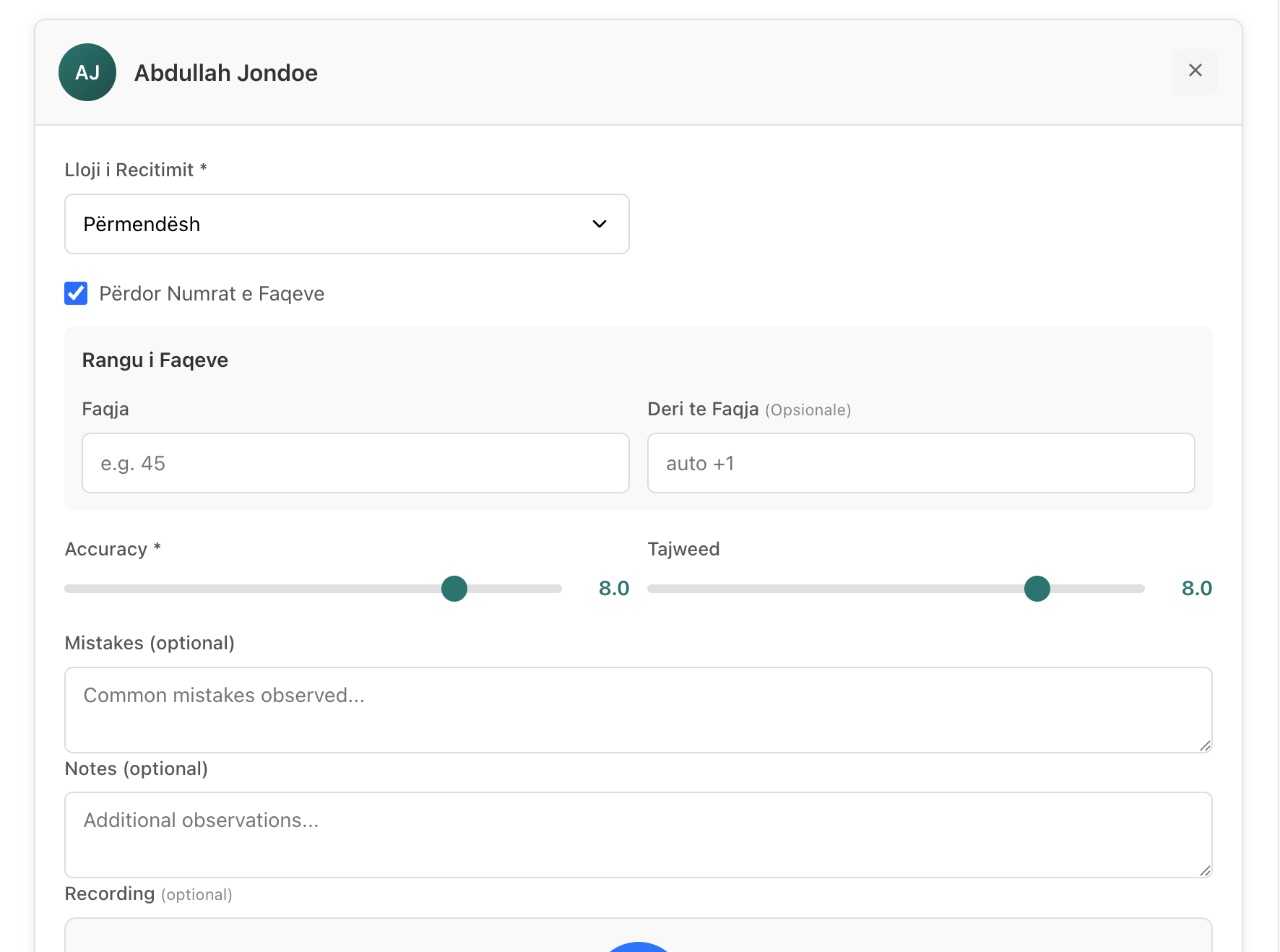Click the Accuracy 8.0 value readout
Image resolution: width=1280 pixels, height=952 pixels.
[x=613, y=589]
